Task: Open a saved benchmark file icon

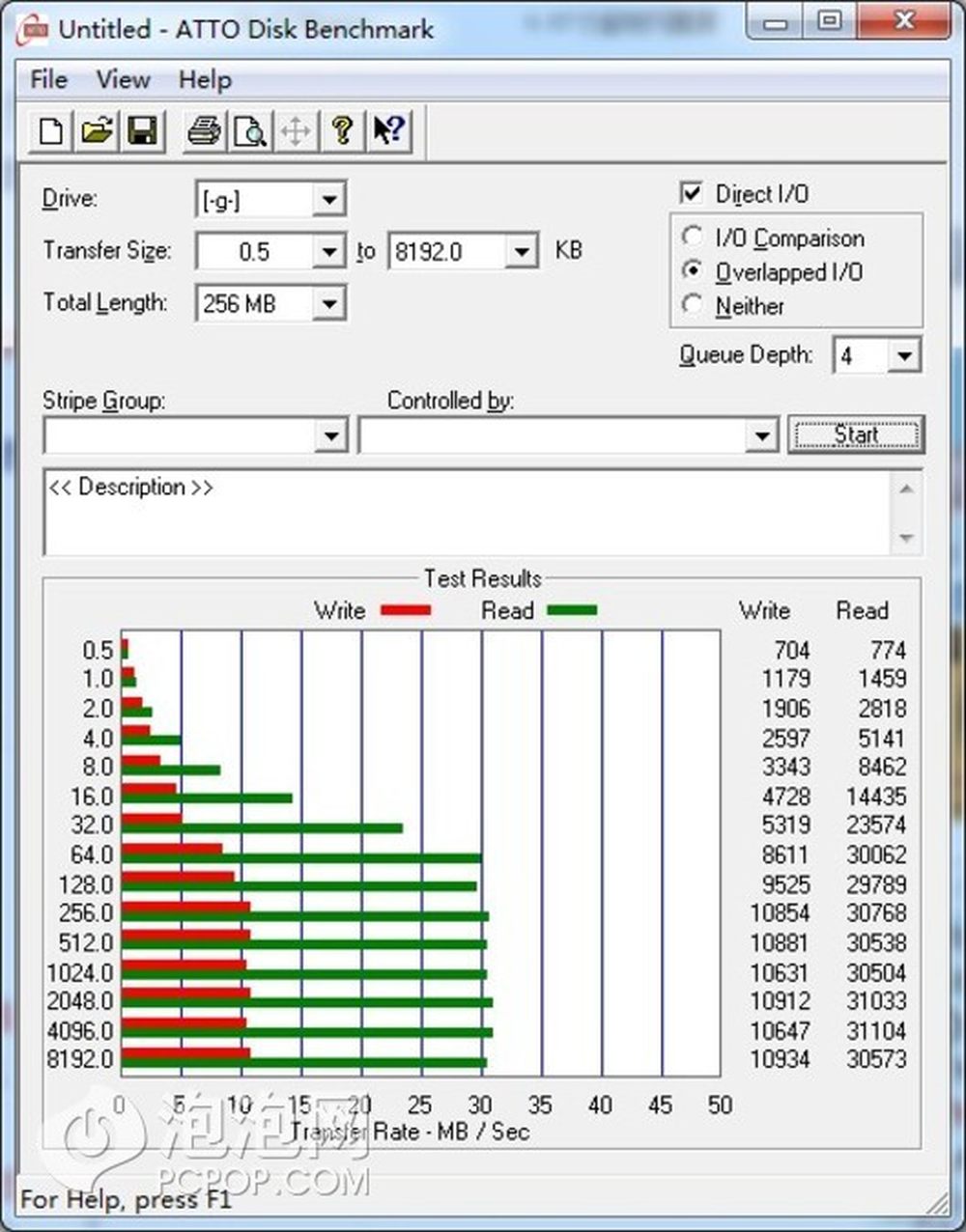Action: click(x=97, y=130)
